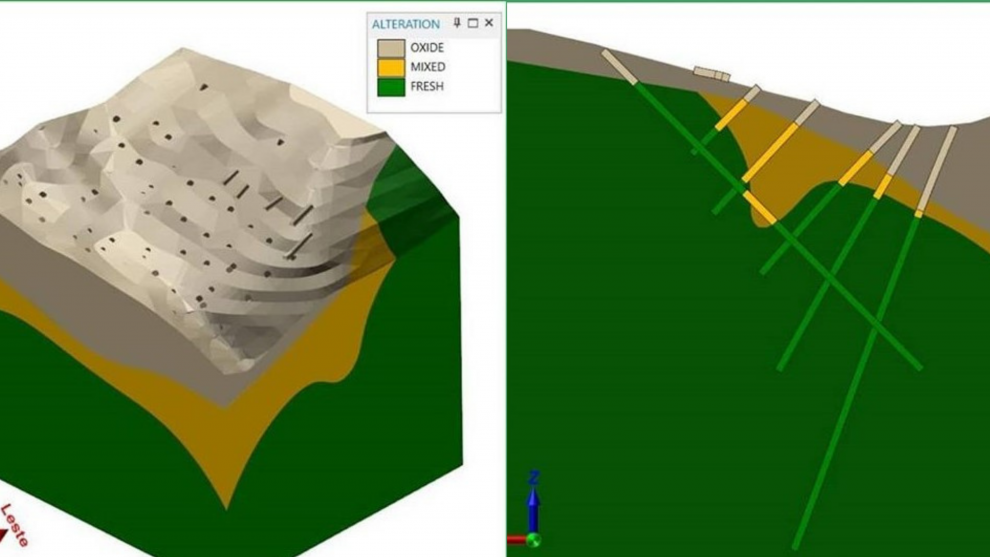Click the OXIDE legend label
This screenshot has height=557, width=990.
pos(427,48)
